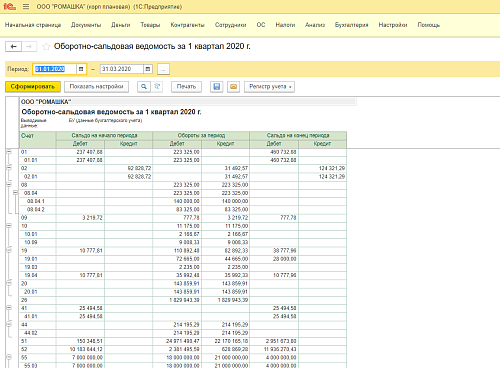Viewport: 500px width, 368px height.
Task: Select Обороты за период header
Action: coord(201,135)
